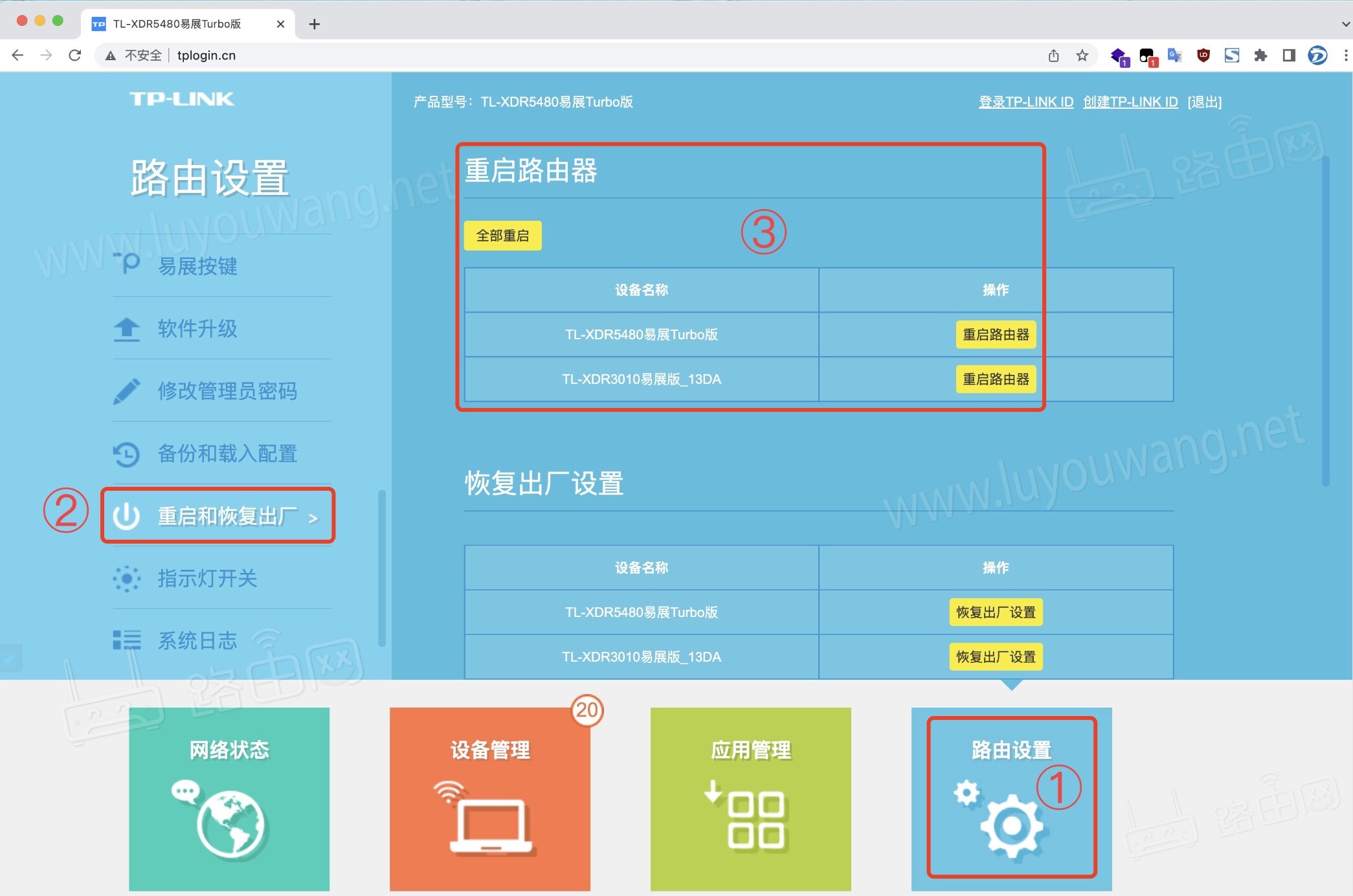Open 备份和载入配置 using the history icon

click(x=126, y=454)
